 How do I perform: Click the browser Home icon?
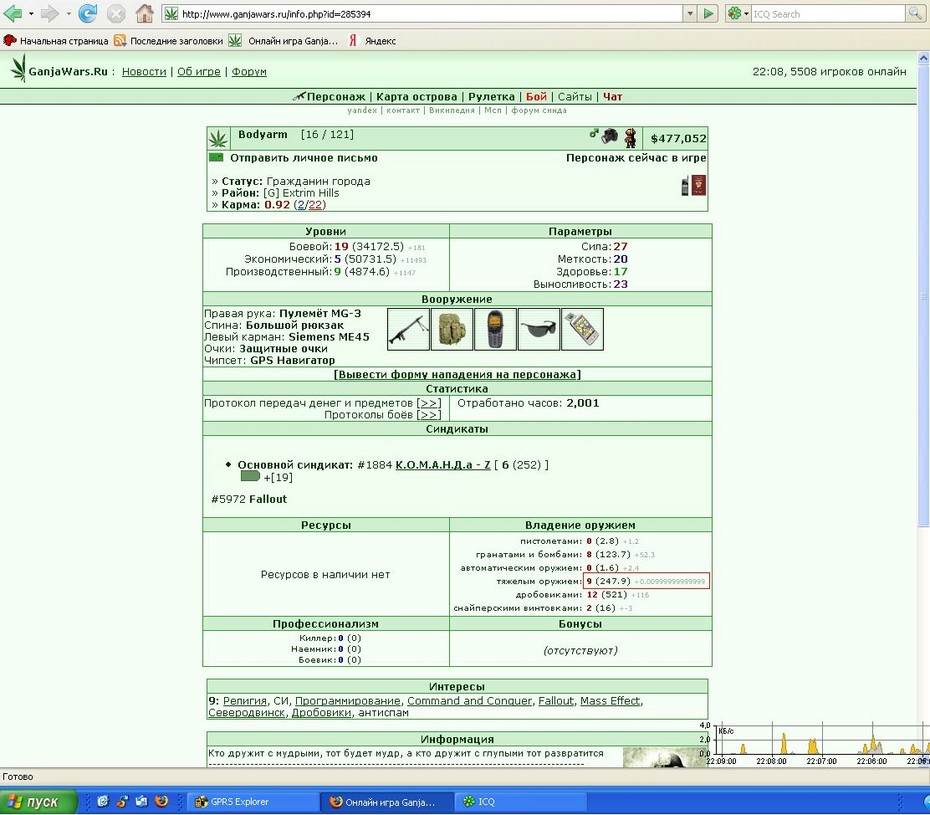click(144, 13)
